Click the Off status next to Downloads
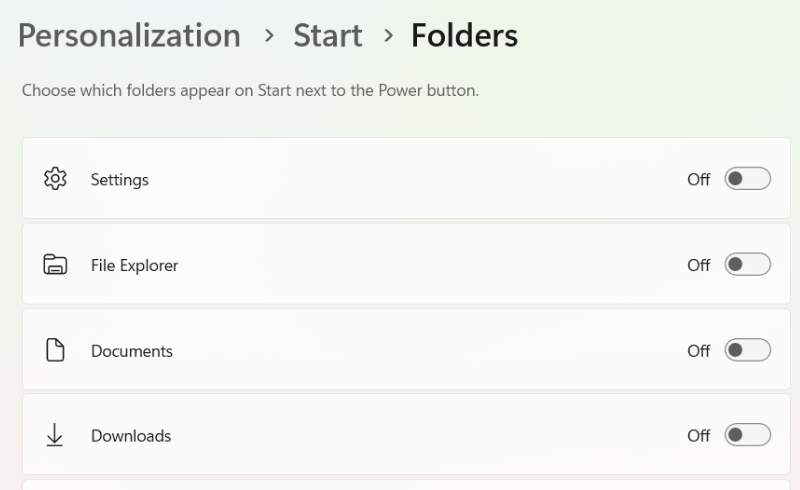Screen dimensions: 800x490 [698, 436]
